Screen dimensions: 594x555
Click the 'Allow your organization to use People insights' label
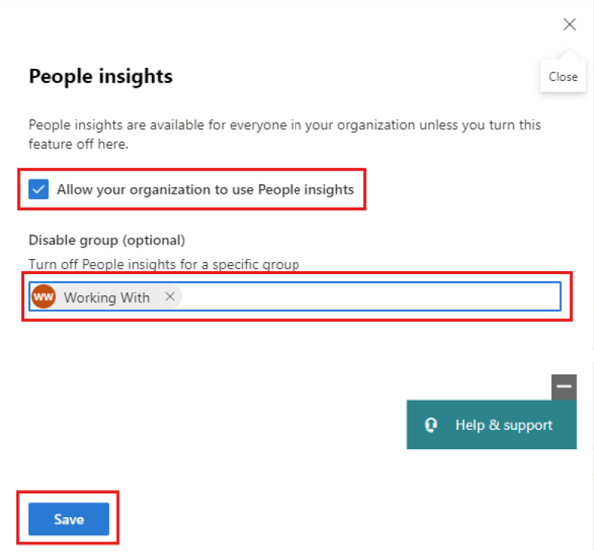pyautogui.click(x=205, y=189)
